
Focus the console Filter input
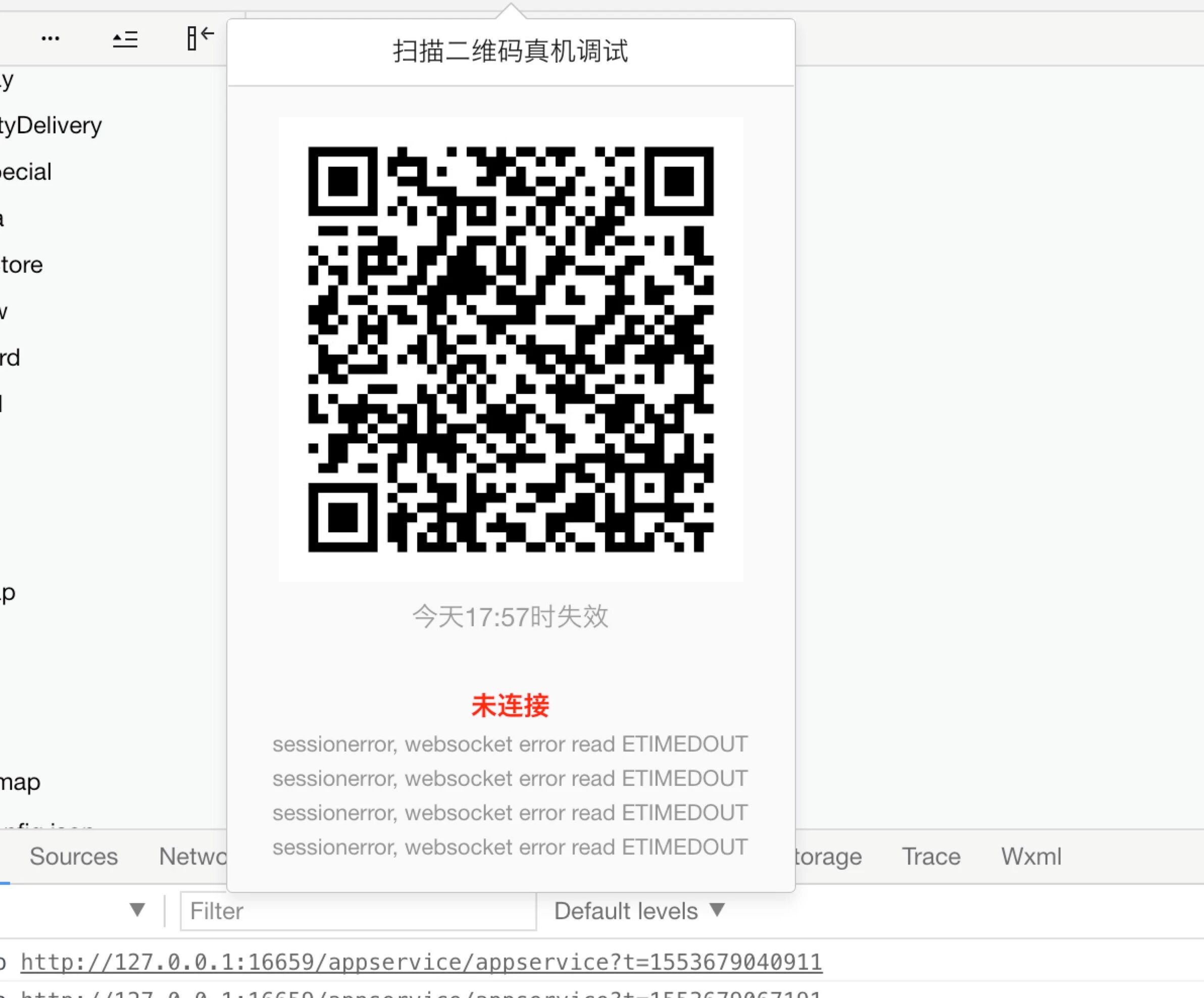358,911
